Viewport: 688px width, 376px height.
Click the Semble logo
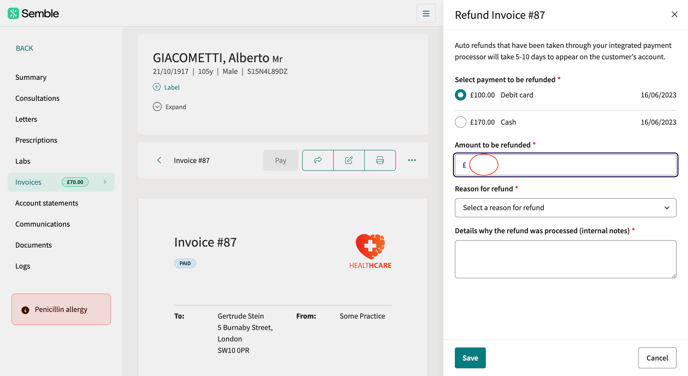[33, 13]
